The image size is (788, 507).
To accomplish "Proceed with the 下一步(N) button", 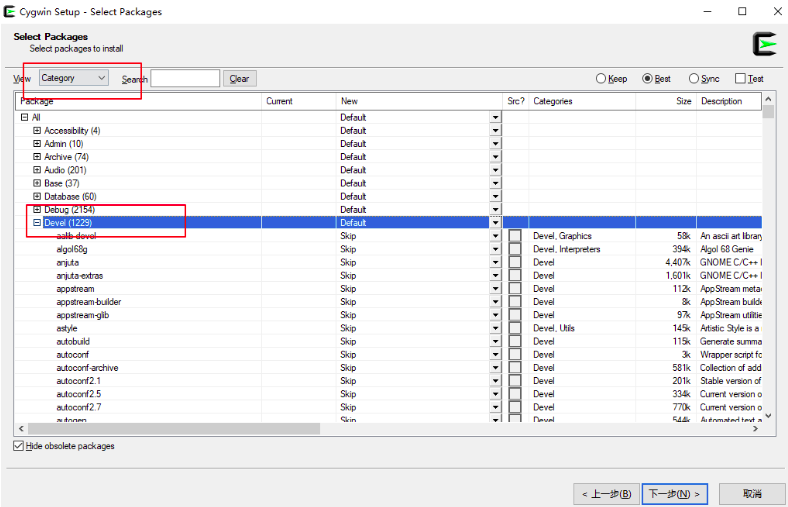I will pyautogui.click(x=674, y=494).
